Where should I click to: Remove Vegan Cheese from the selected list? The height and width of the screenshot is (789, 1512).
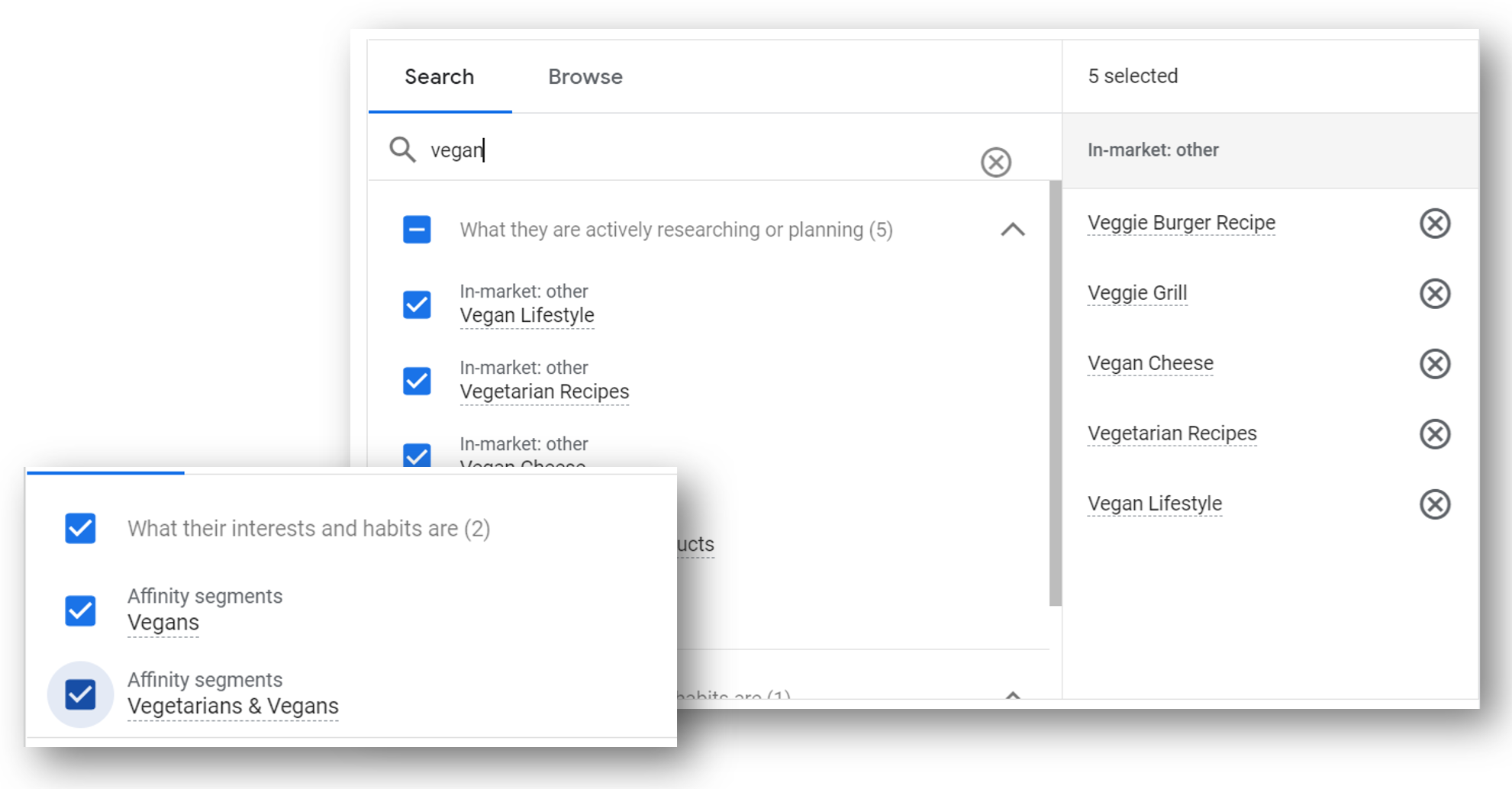click(1436, 364)
